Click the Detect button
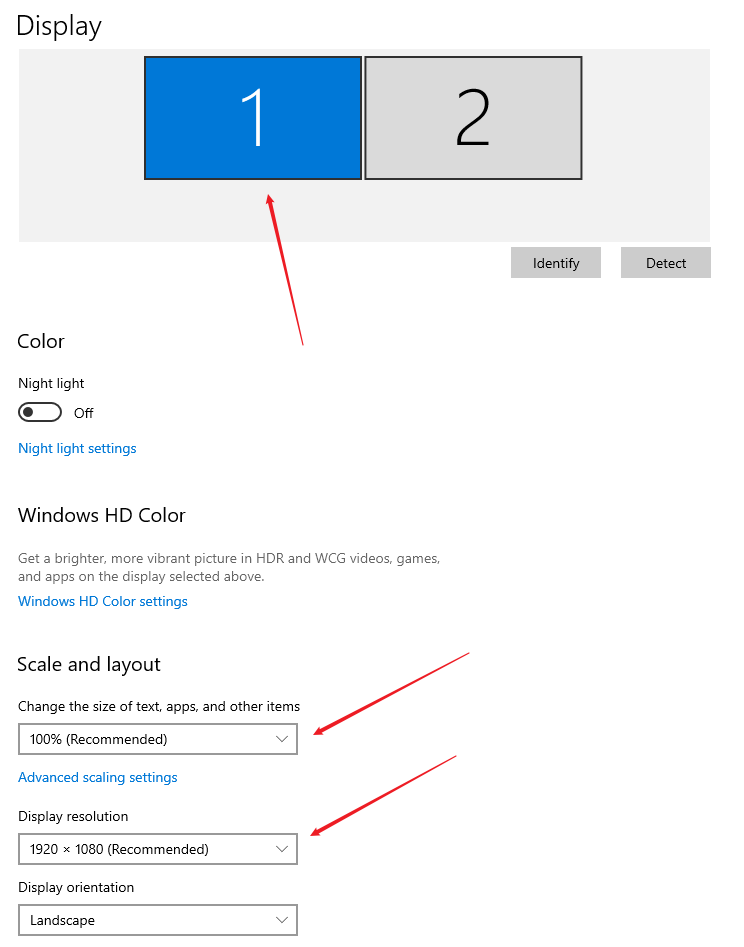 point(665,263)
